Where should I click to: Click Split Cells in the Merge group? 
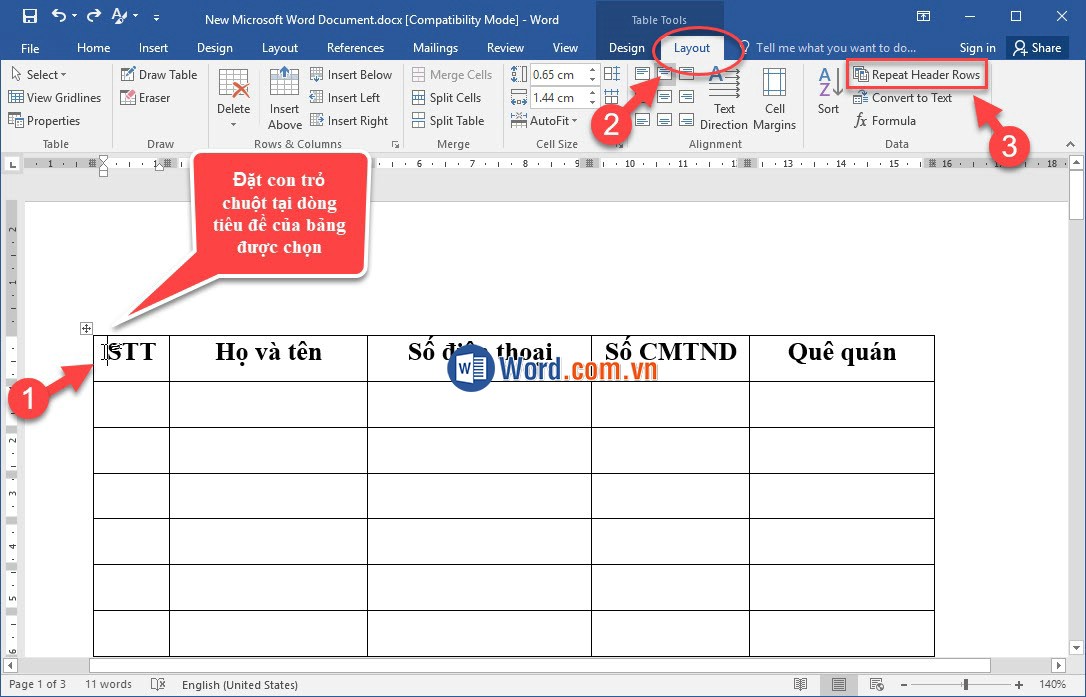coord(448,97)
